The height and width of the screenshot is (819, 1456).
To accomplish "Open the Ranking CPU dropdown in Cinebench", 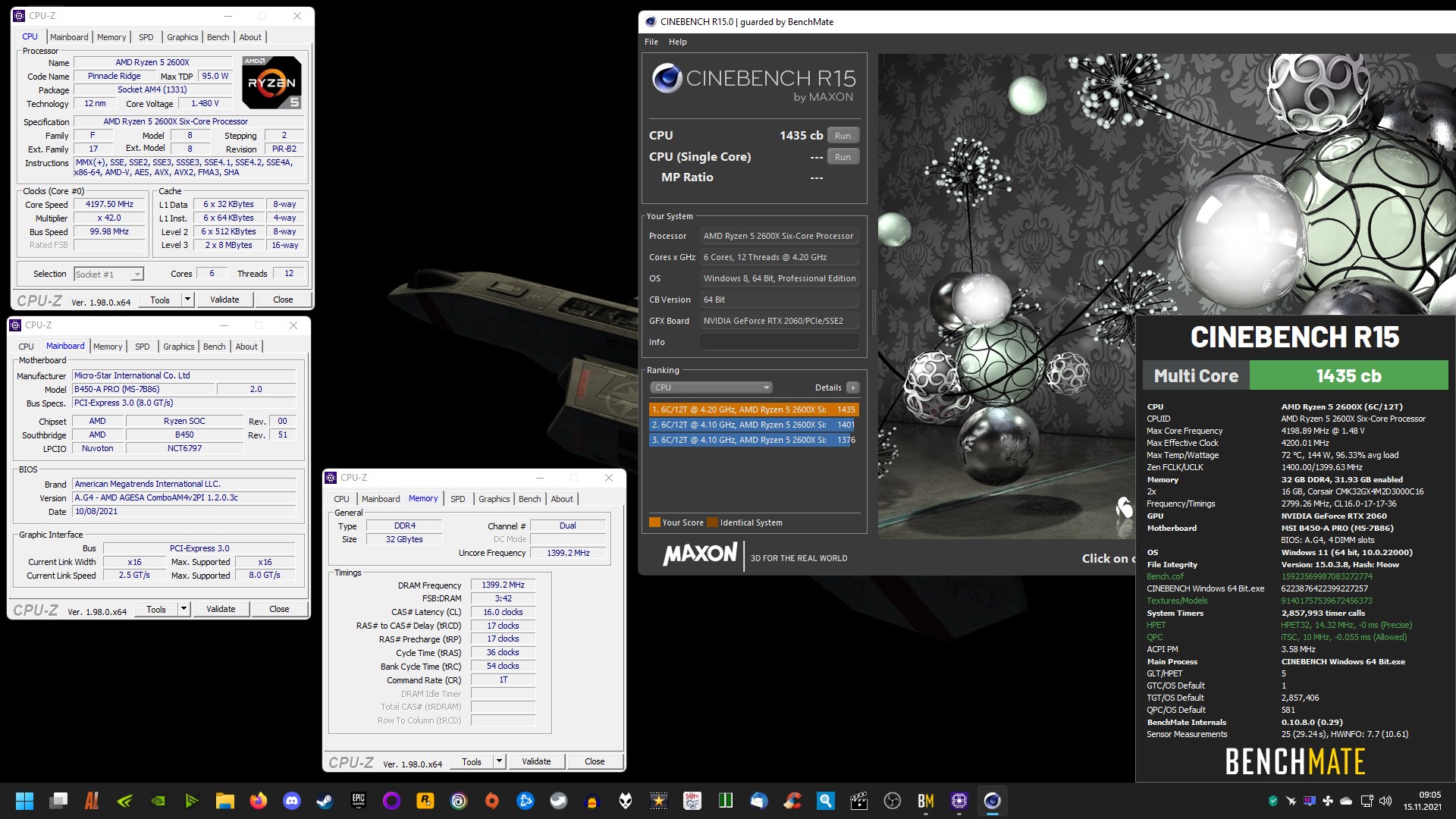I will tap(711, 388).
